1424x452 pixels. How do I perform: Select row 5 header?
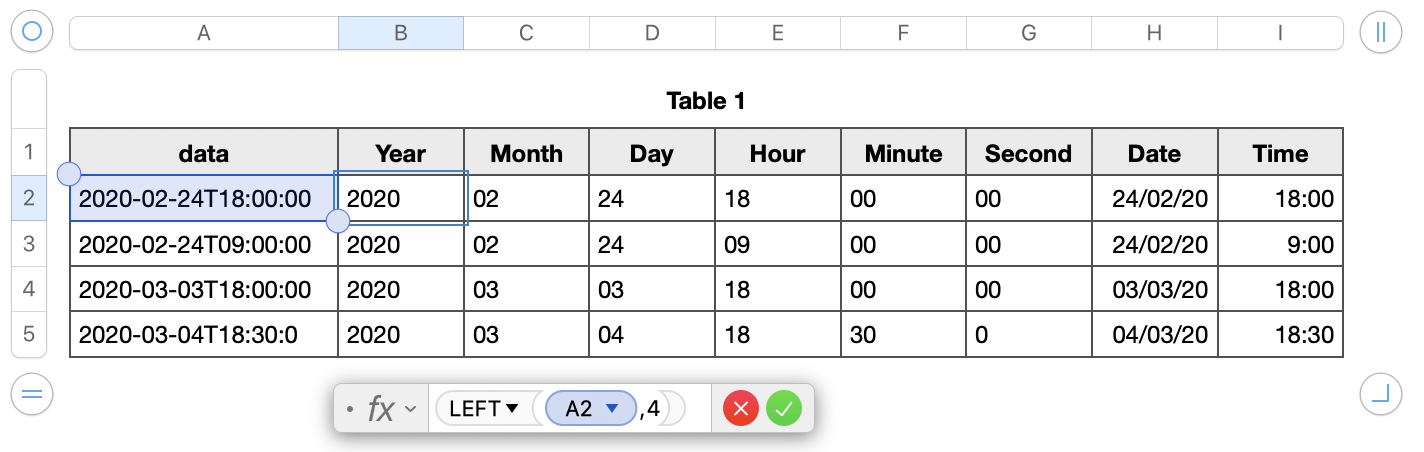[29, 334]
